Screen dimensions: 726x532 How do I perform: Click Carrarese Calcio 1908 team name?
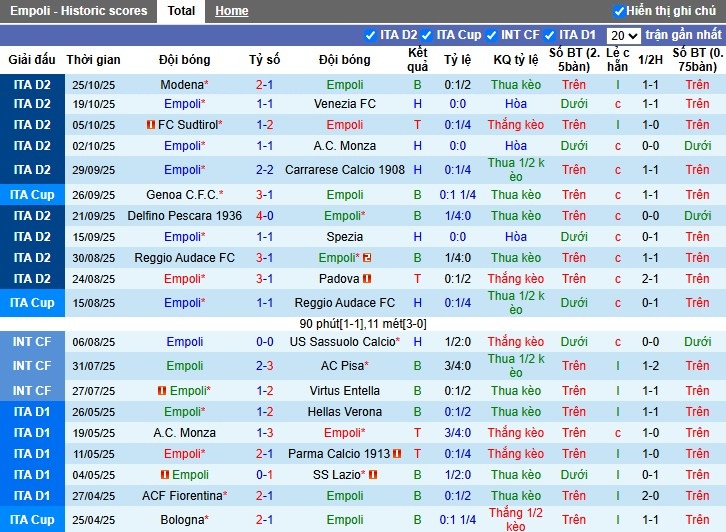(x=344, y=170)
